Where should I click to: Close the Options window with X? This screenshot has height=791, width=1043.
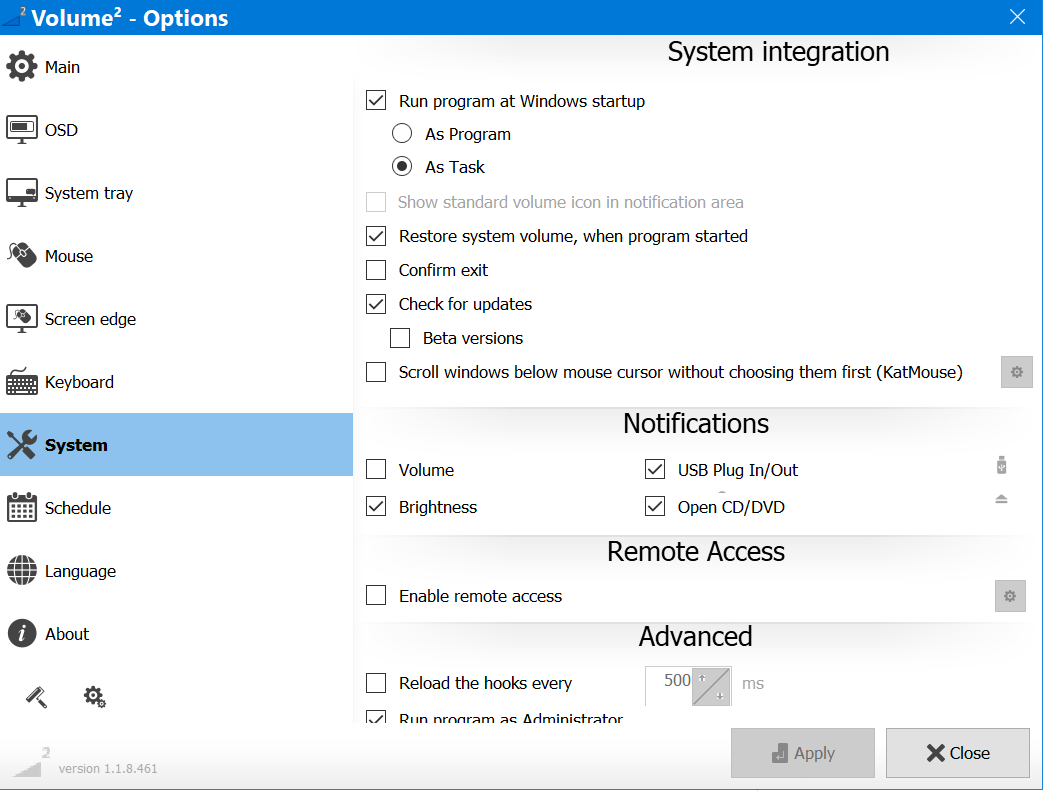pyautogui.click(x=1017, y=17)
